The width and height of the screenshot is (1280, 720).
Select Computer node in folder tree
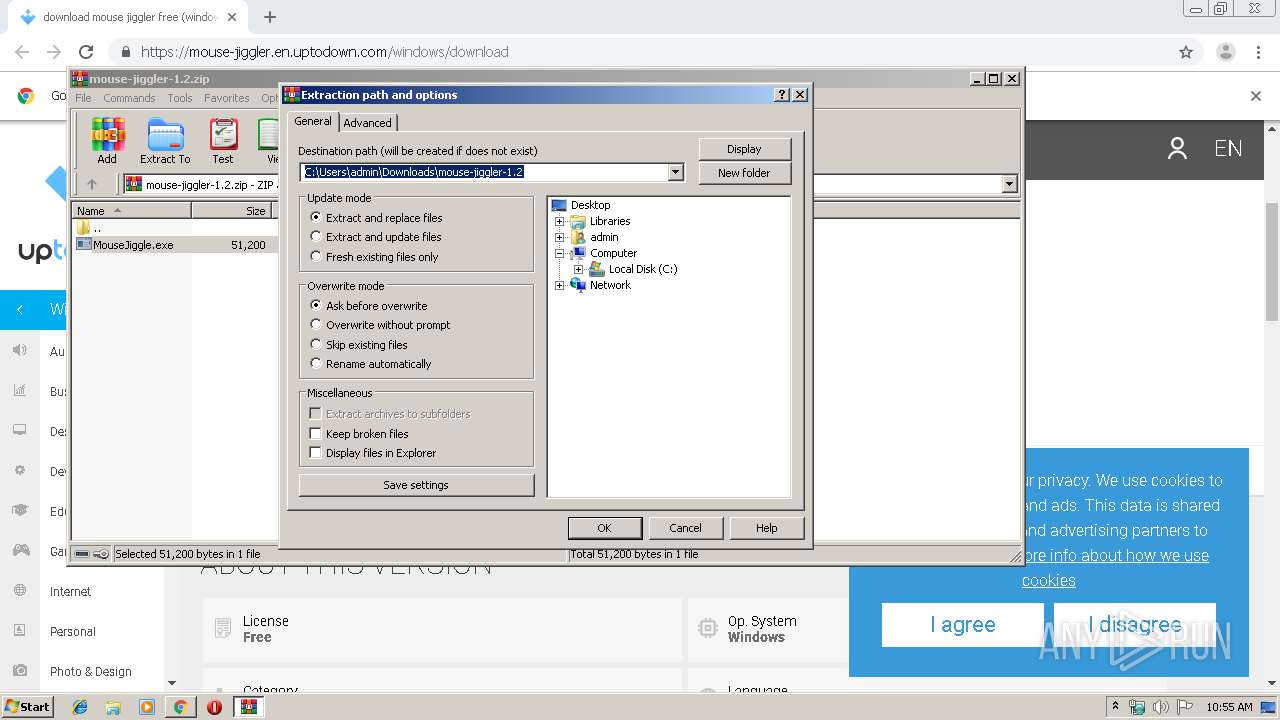(x=613, y=253)
